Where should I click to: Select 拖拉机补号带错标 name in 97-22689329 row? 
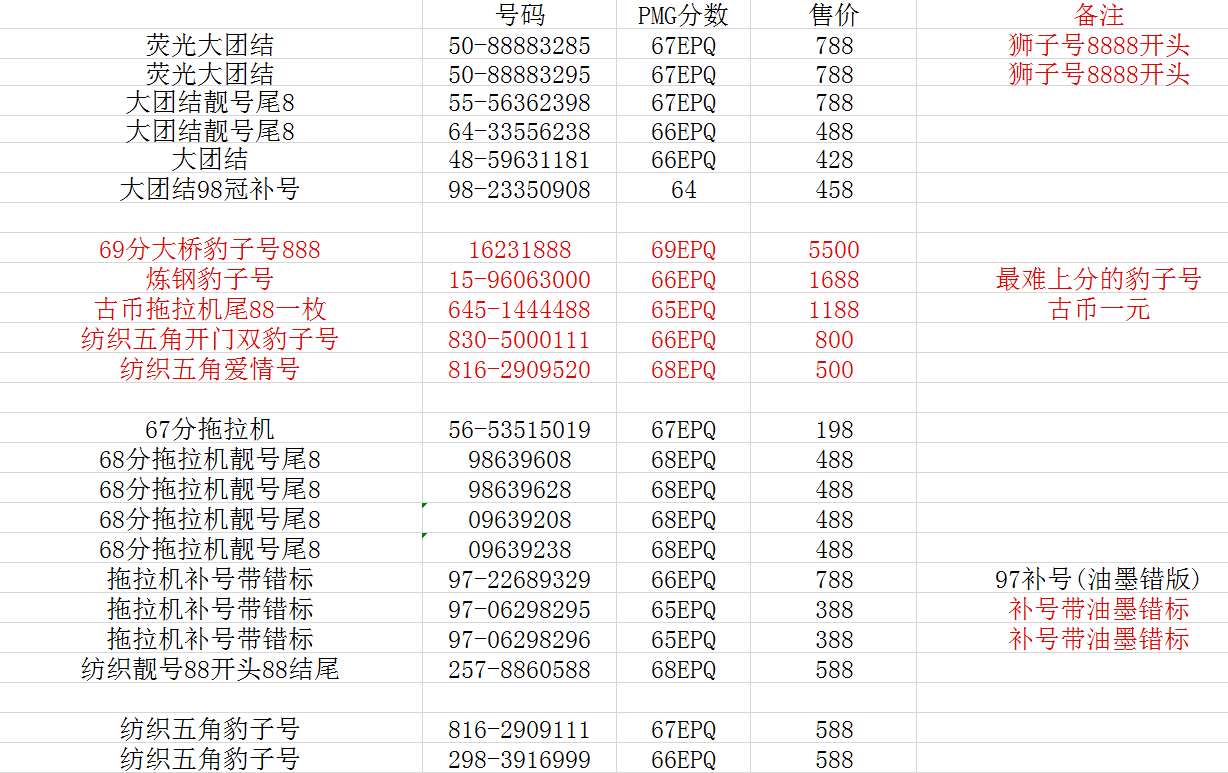click(210, 579)
